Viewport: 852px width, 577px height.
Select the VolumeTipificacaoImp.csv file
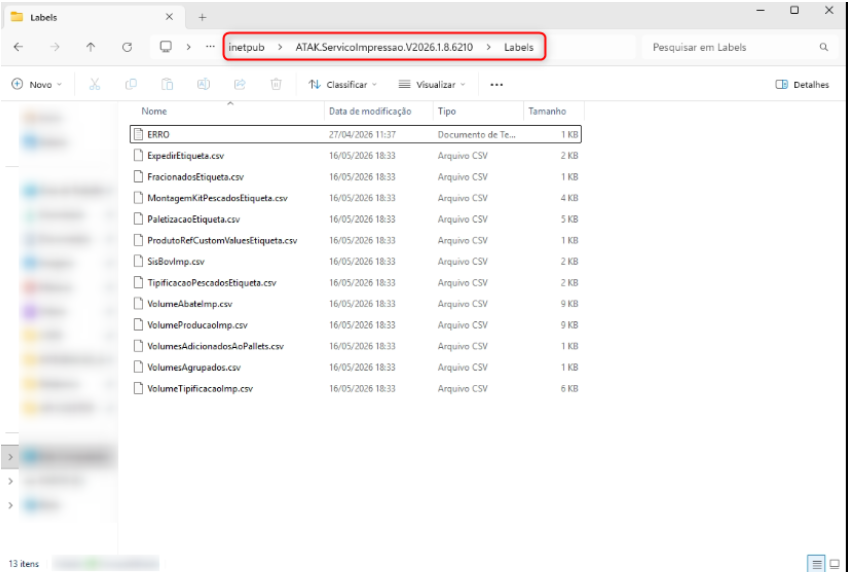(x=355, y=388)
